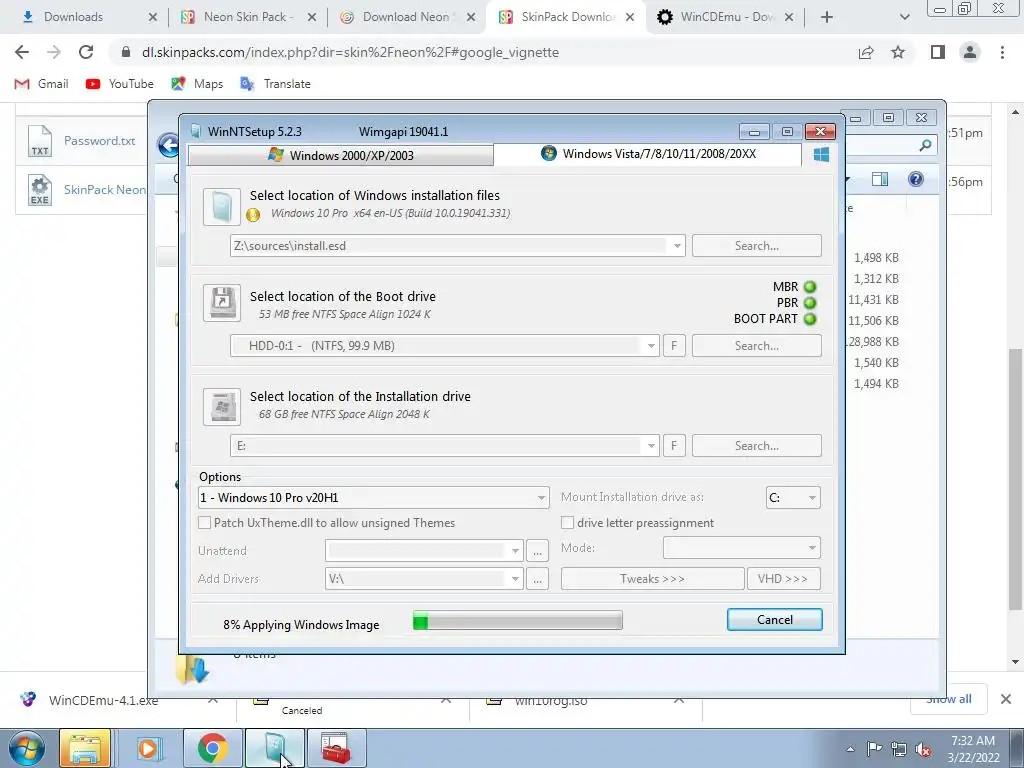Click the browser page vertical scrollbar
The width and height of the screenshot is (1024, 768).
[1015, 480]
